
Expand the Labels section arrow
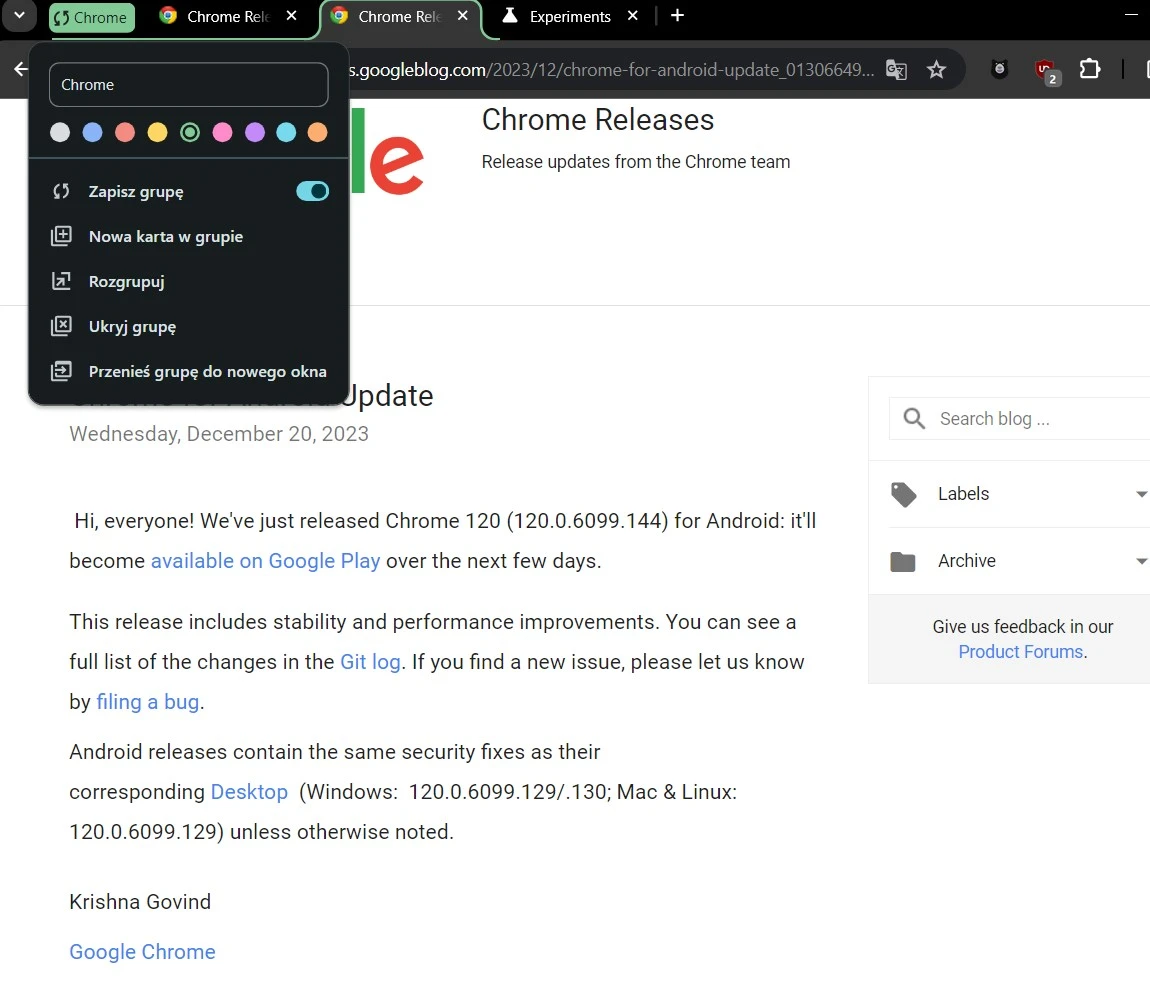tap(1141, 494)
